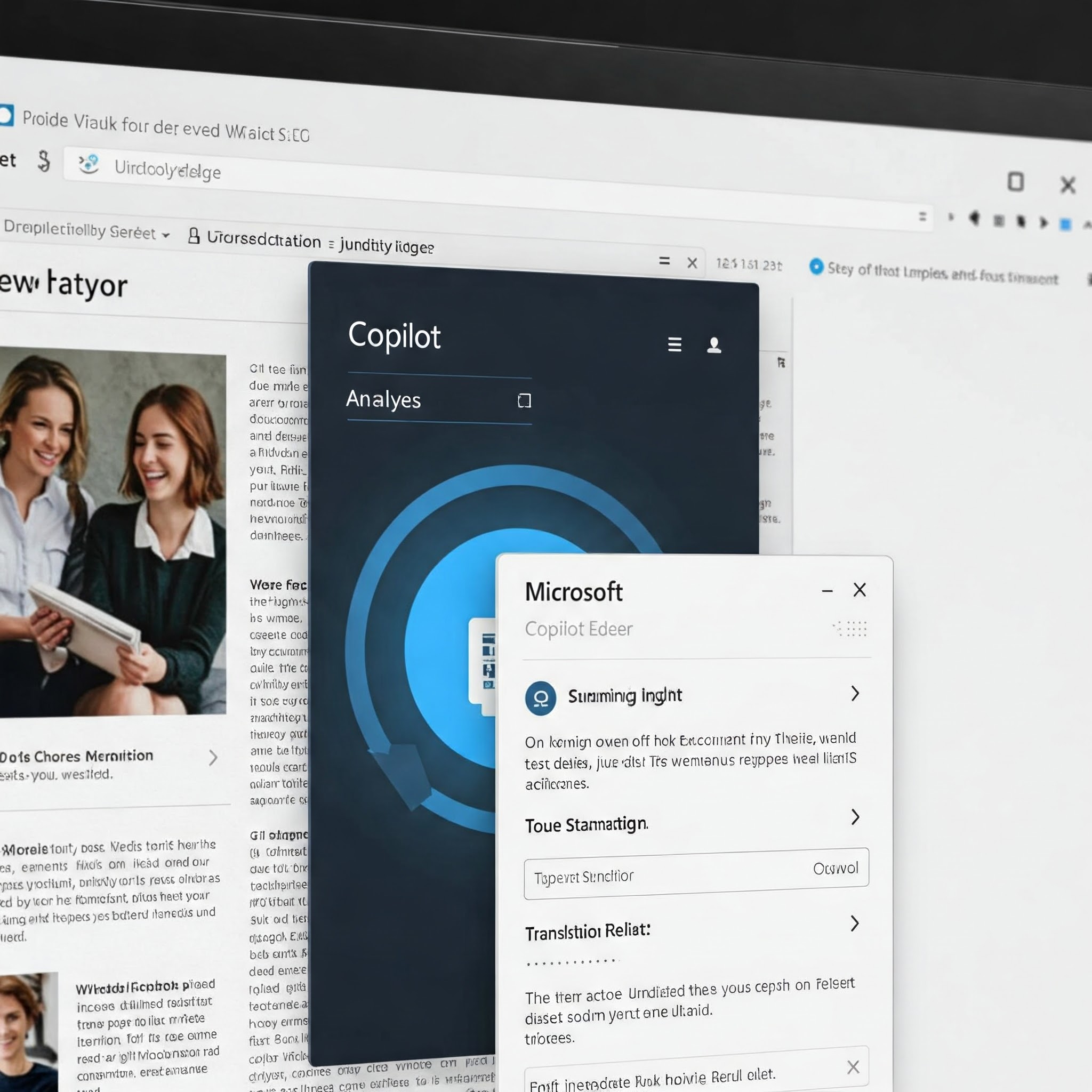The height and width of the screenshot is (1092, 1092).
Task: Open the dotted grid icon beside Copilot Edeer
Action: tap(850, 629)
